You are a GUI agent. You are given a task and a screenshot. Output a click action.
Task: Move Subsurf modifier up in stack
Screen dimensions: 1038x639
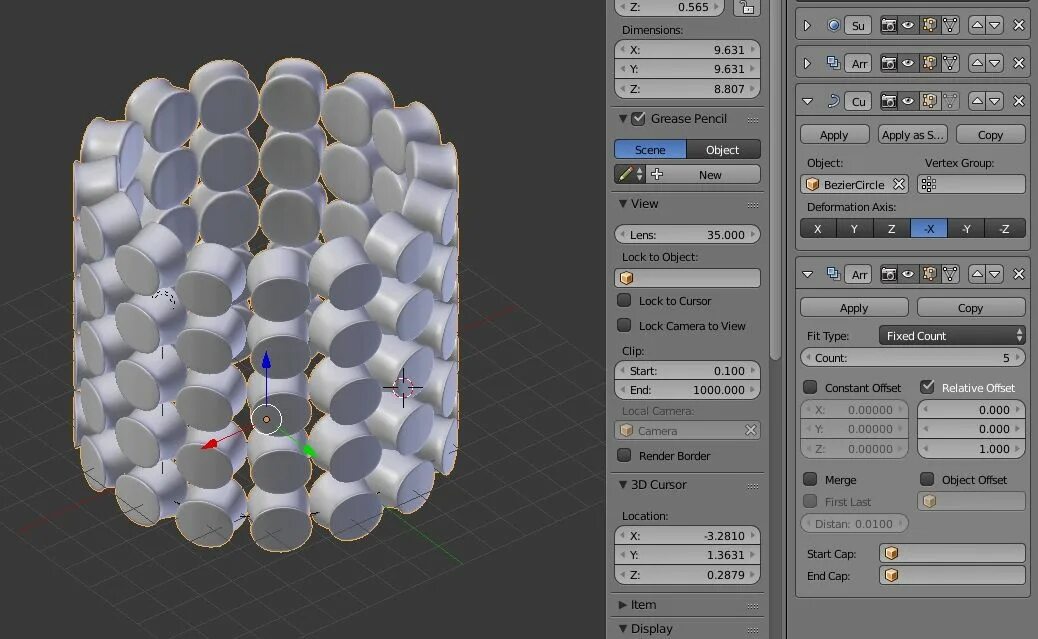tap(977, 25)
